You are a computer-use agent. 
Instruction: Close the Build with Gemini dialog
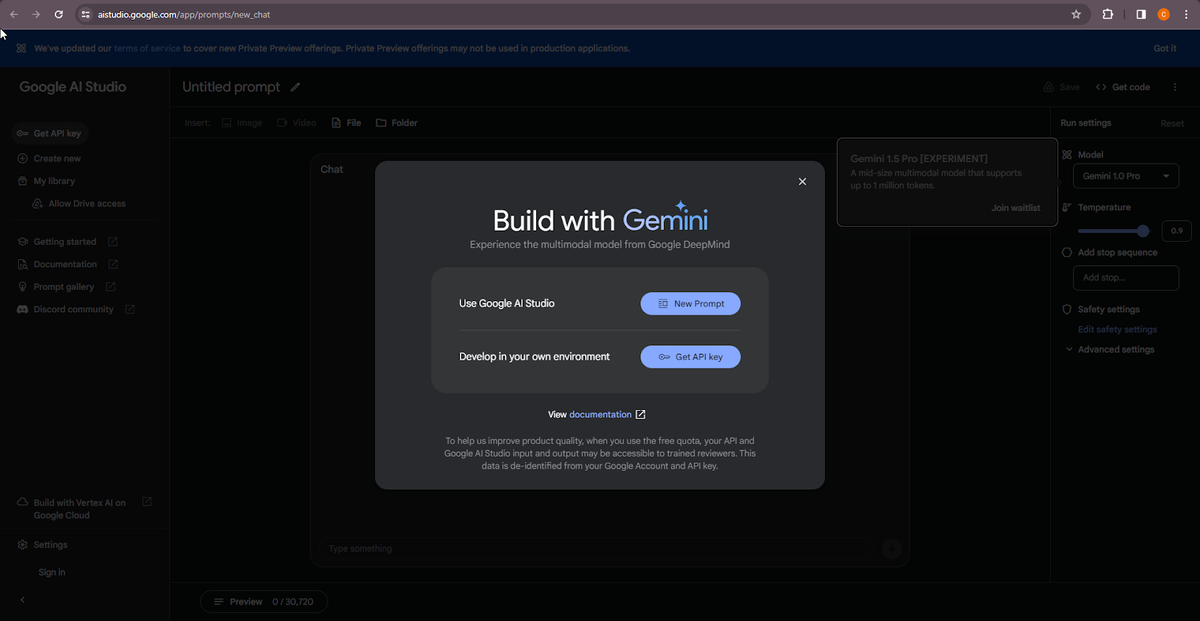click(x=802, y=182)
